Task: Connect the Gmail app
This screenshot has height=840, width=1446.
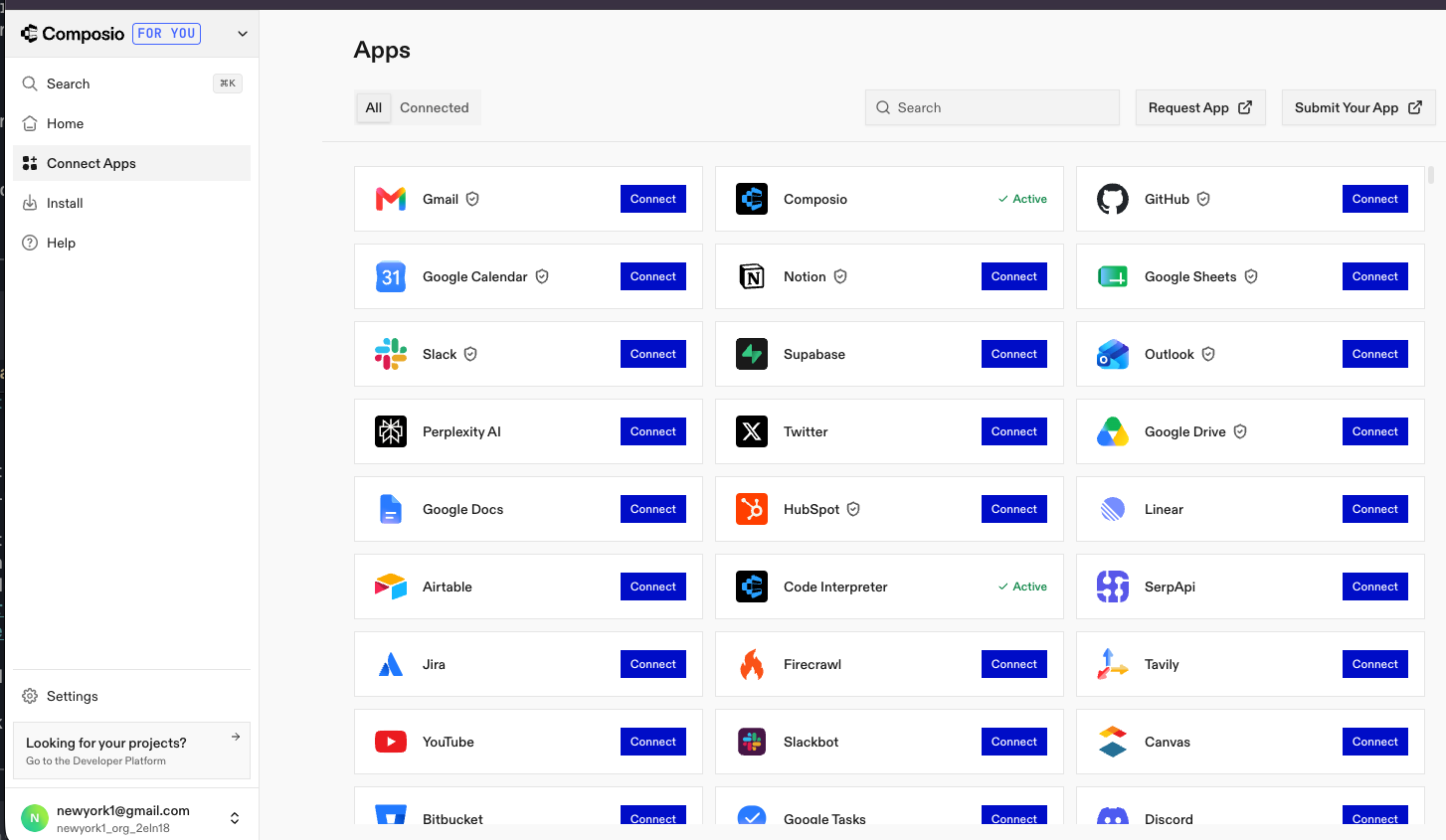Action: 653,199
